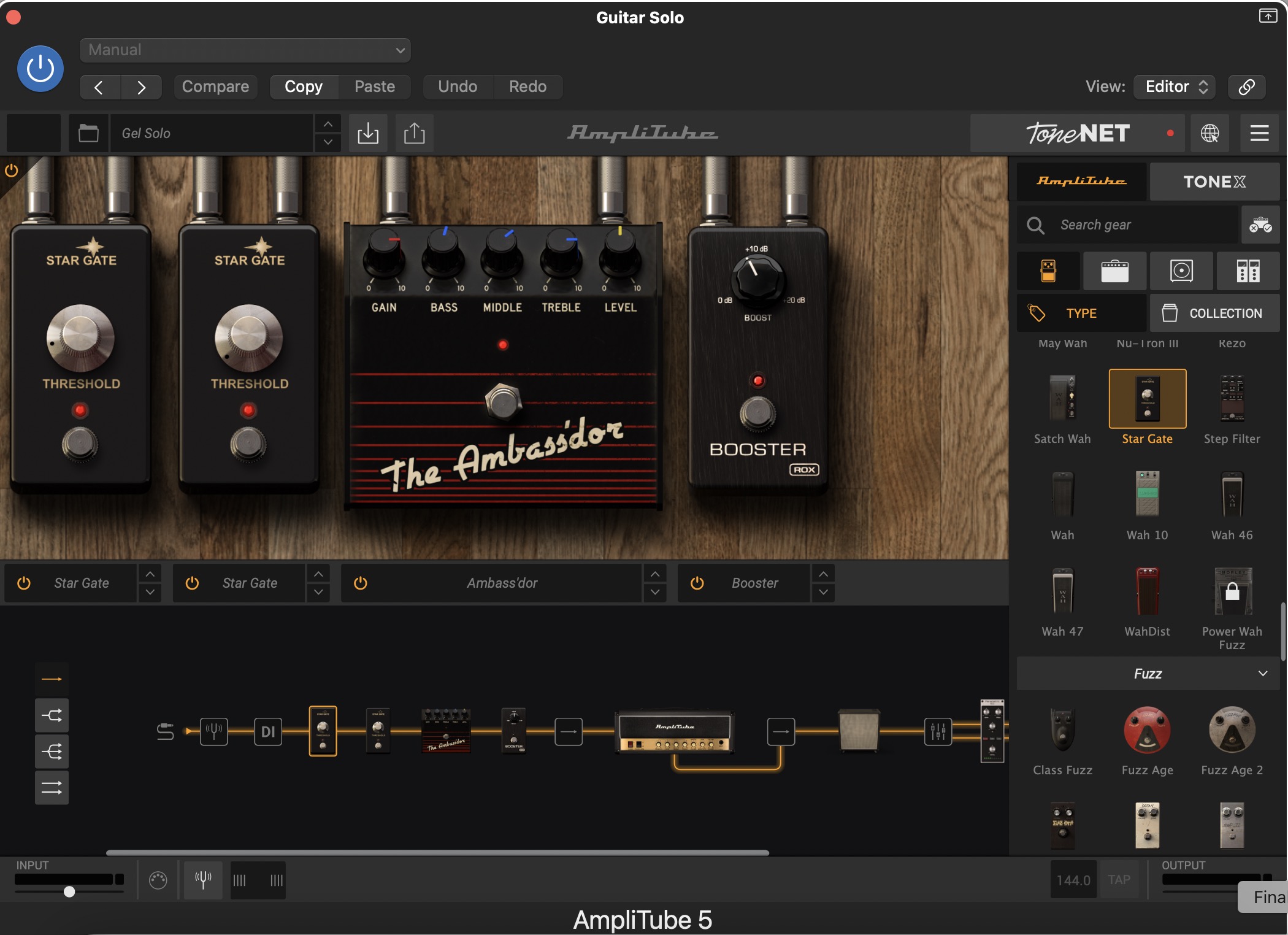Select the Fuzz Age pedal thumbnail
This screenshot has width=1288, height=935.
tap(1147, 730)
